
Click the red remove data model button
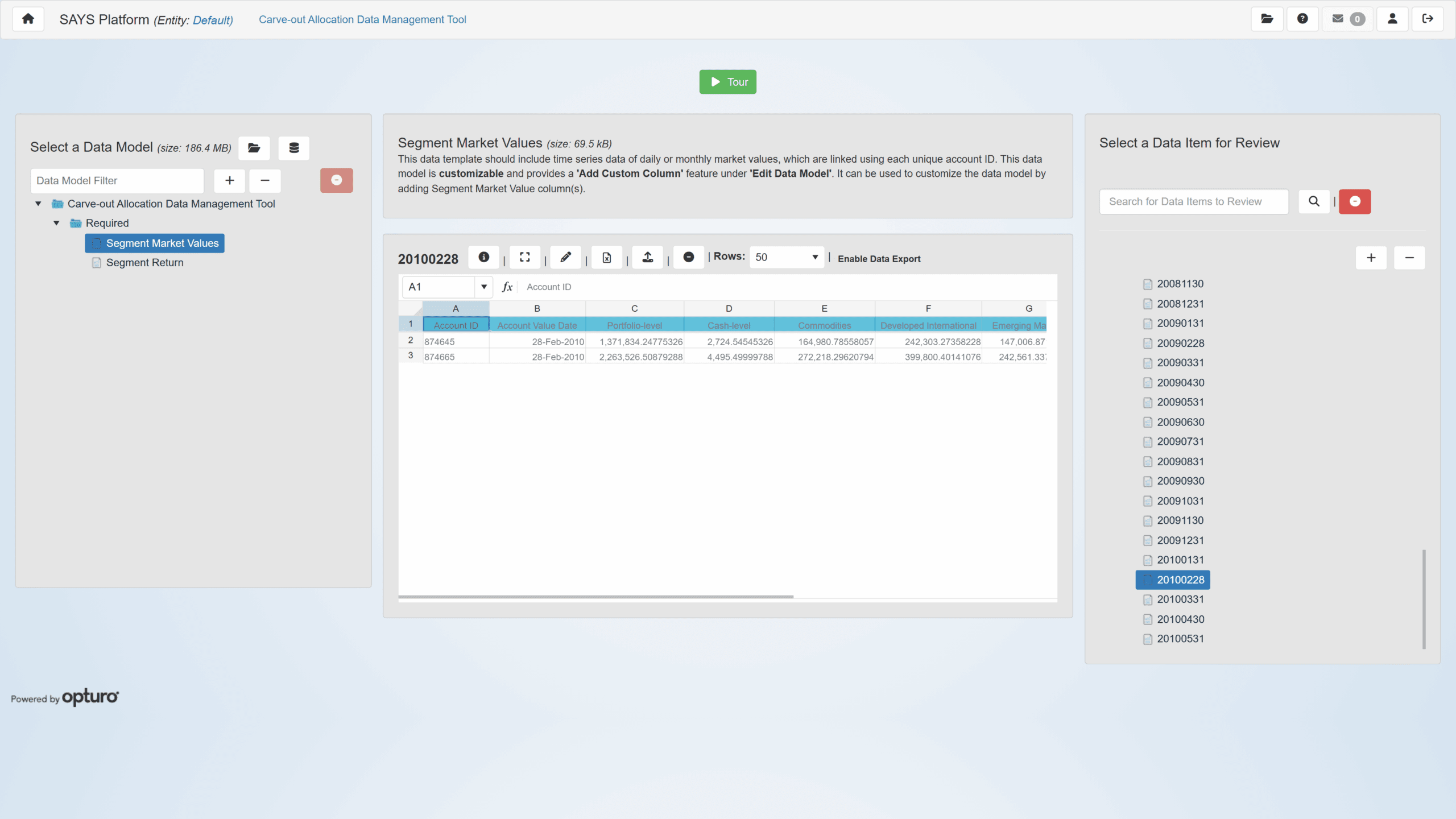pyautogui.click(x=337, y=180)
